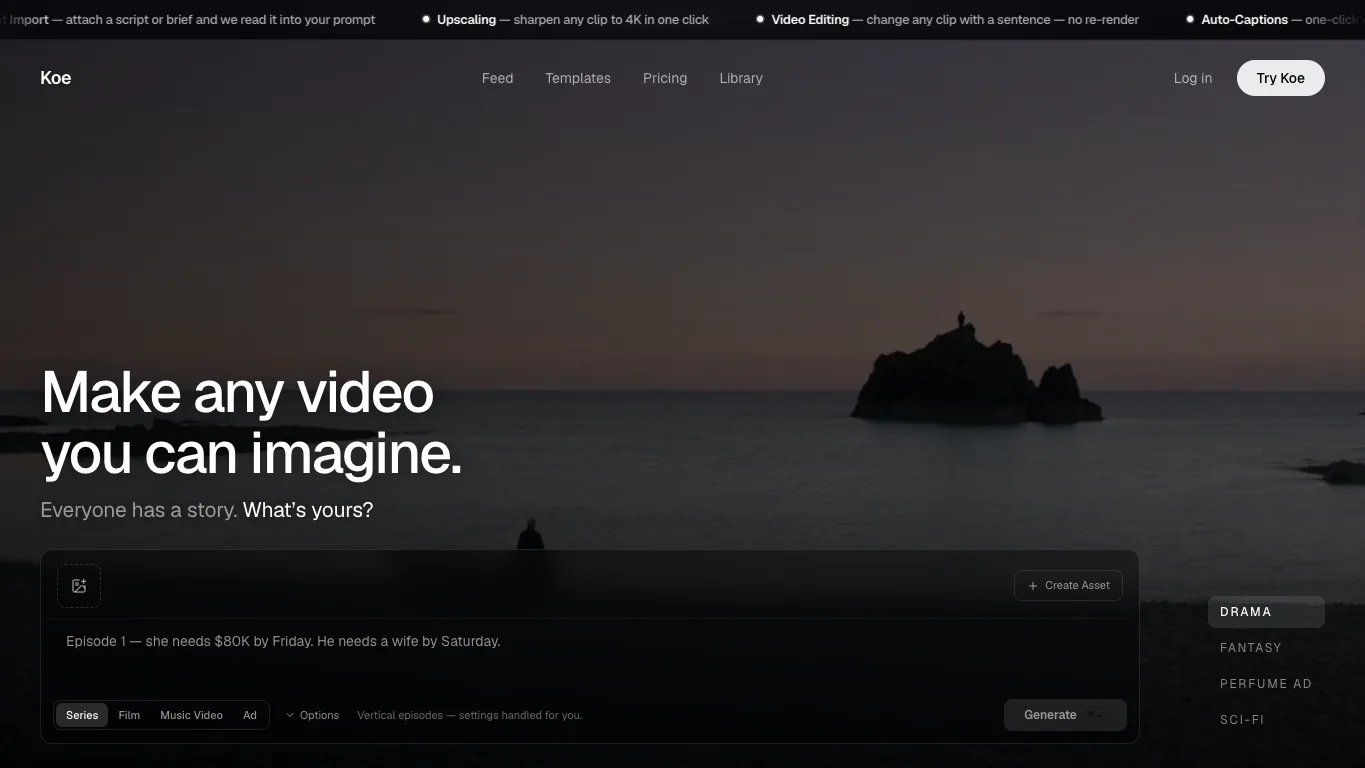Go to Pricing
The width and height of the screenshot is (1365, 768).
click(x=665, y=78)
